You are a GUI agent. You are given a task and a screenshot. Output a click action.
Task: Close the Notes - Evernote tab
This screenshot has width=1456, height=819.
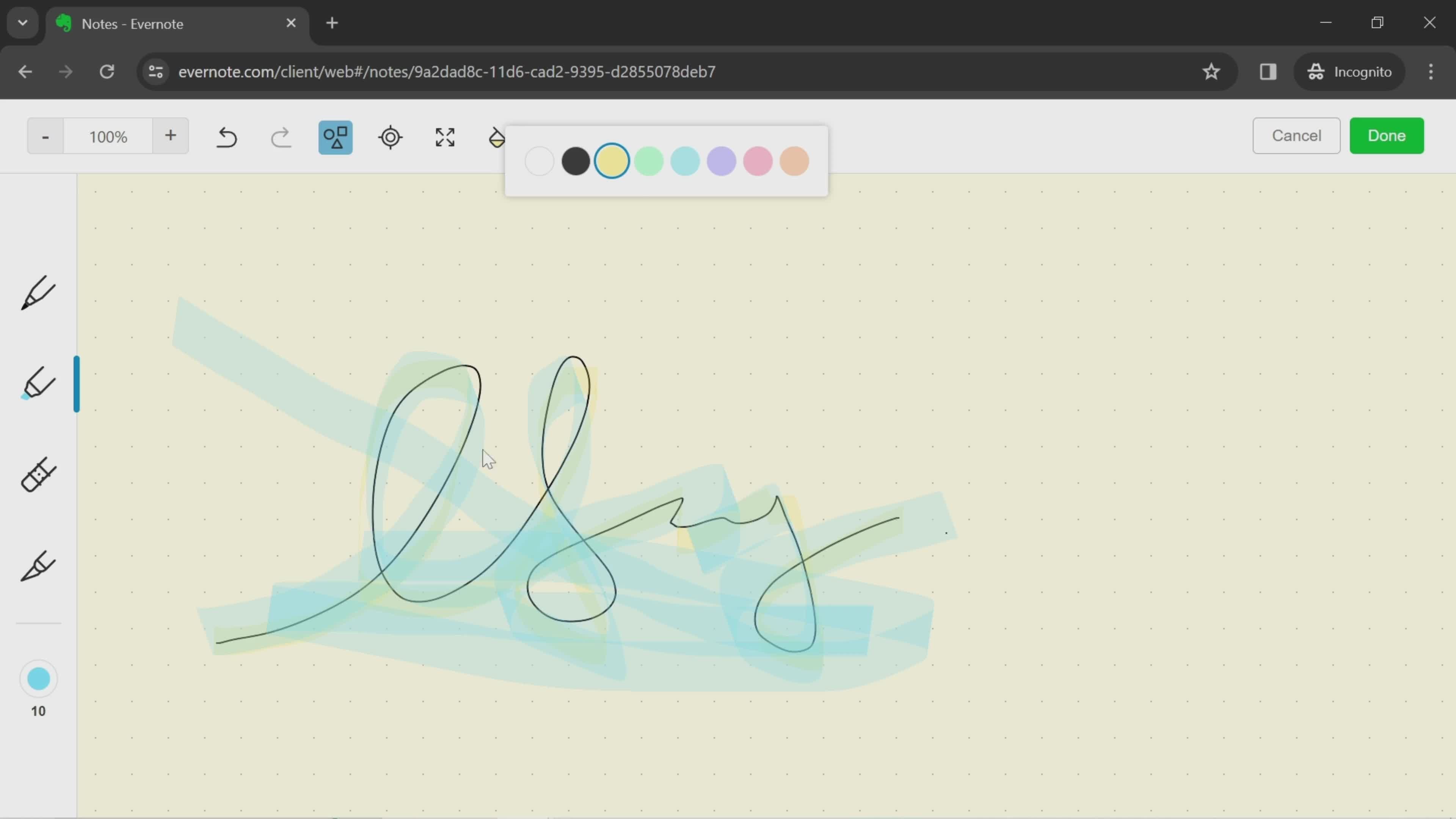tap(291, 23)
